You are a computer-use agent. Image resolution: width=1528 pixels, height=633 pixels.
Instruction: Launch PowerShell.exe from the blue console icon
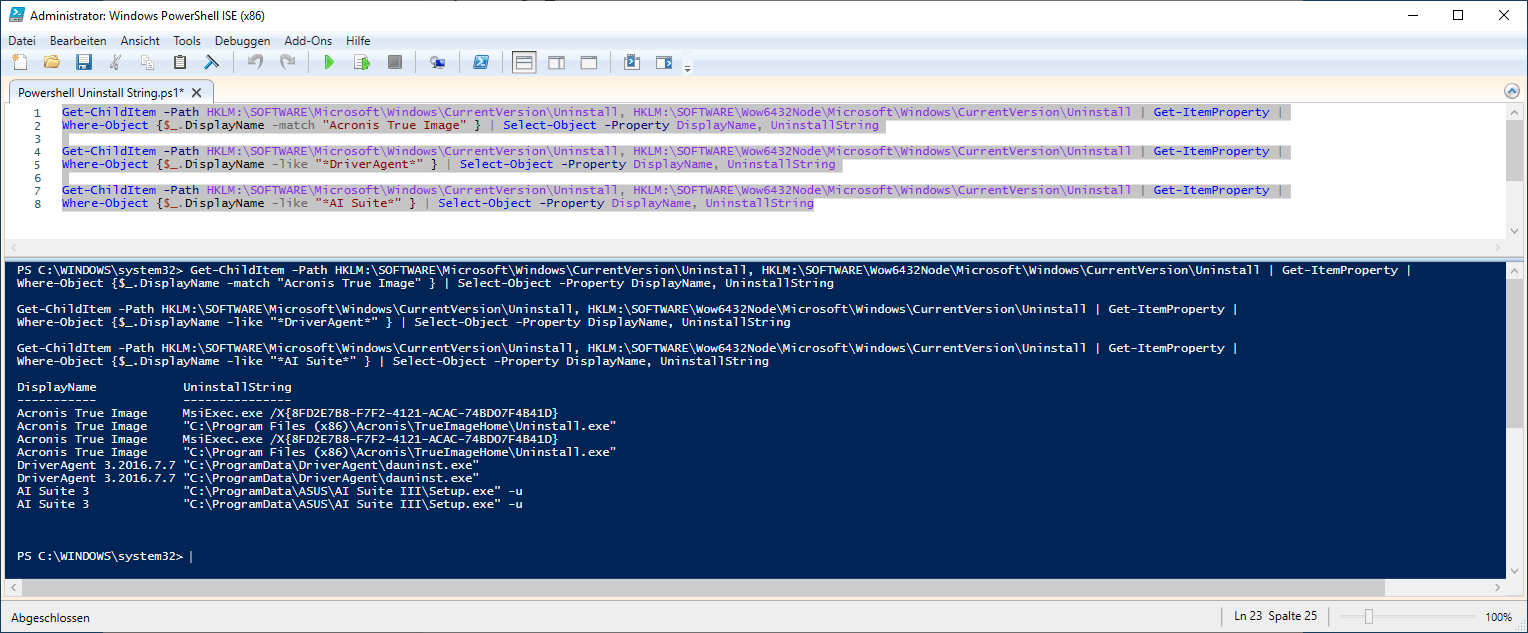(x=480, y=63)
